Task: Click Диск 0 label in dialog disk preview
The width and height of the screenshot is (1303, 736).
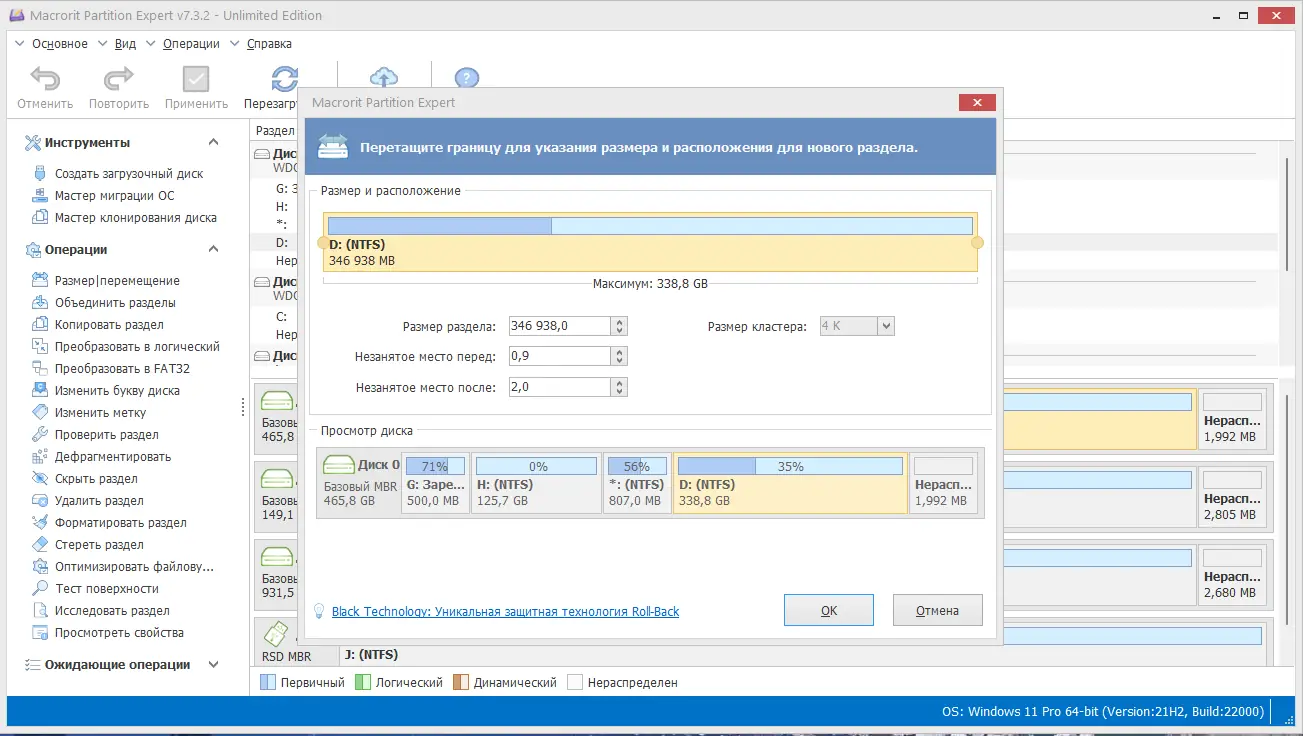Action: coord(379,465)
